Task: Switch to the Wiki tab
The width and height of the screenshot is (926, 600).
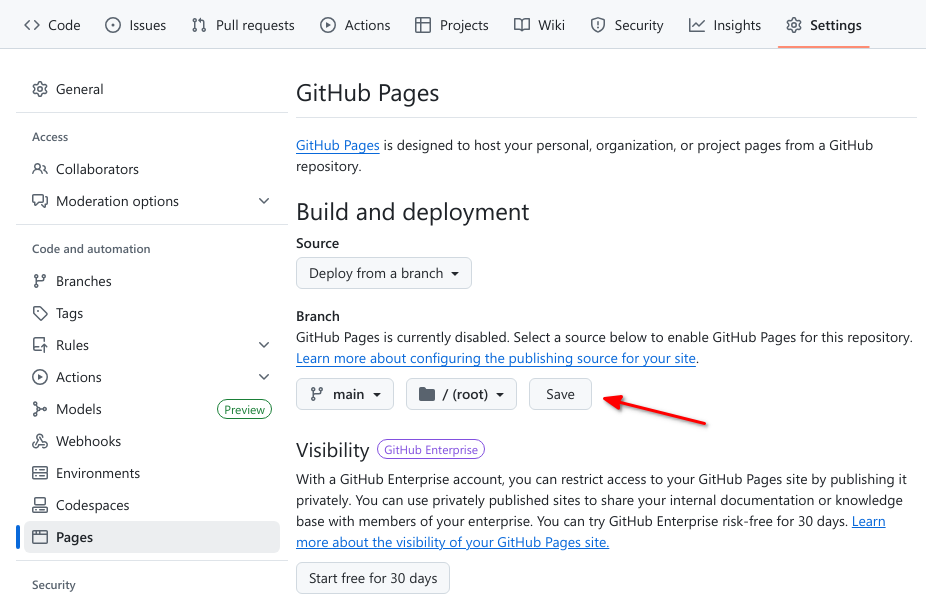Action: 539,25
